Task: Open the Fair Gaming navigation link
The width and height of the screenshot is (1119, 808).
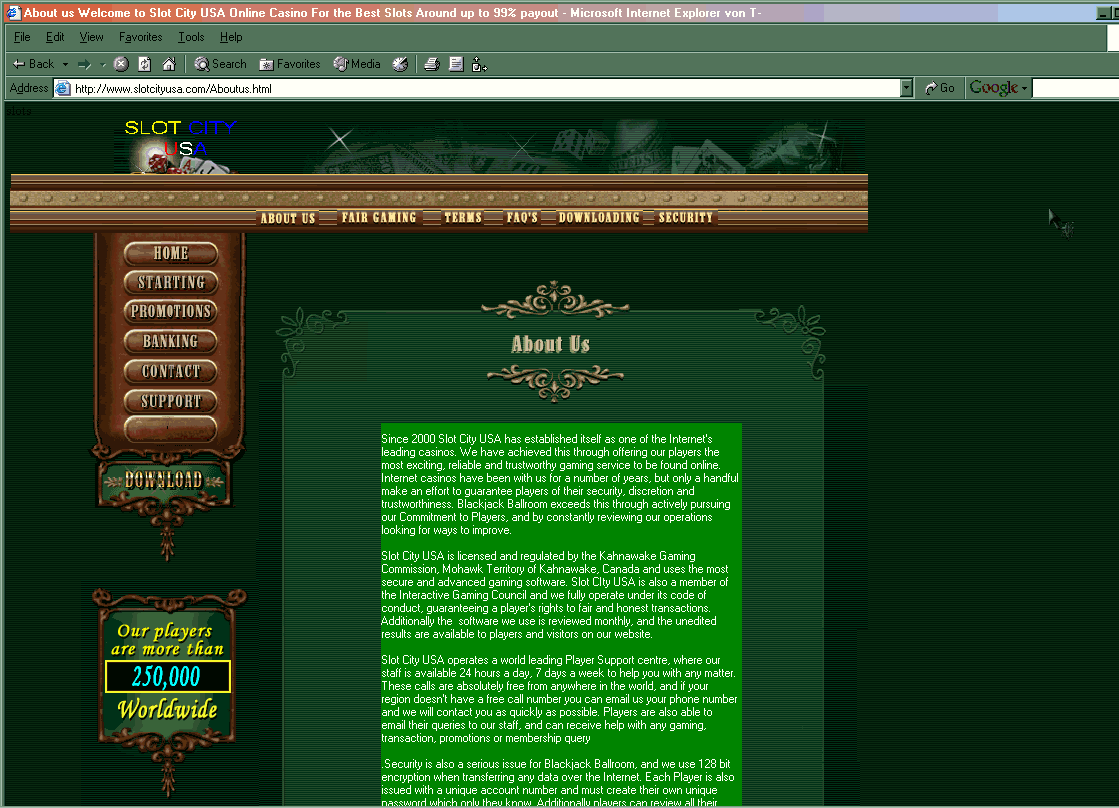Action: pyautogui.click(x=379, y=217)
